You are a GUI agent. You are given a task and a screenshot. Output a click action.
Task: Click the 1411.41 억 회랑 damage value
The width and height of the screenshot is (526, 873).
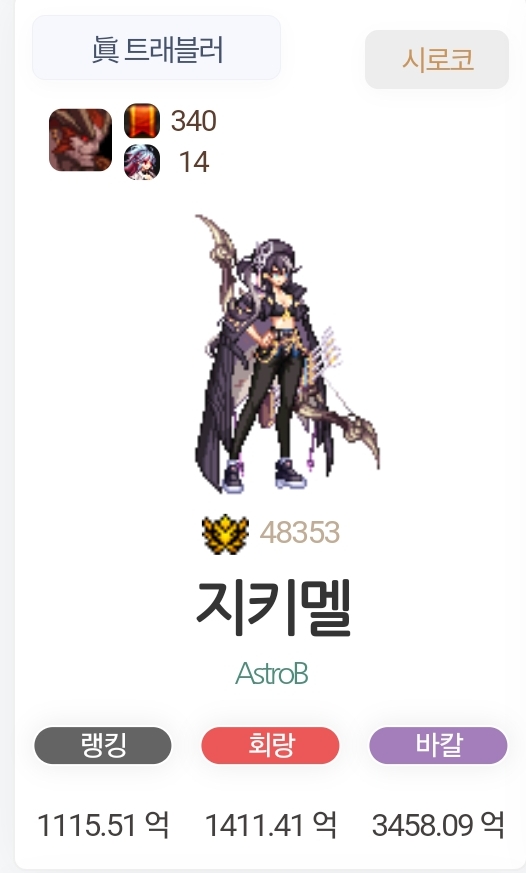click(x=271, y=825)
